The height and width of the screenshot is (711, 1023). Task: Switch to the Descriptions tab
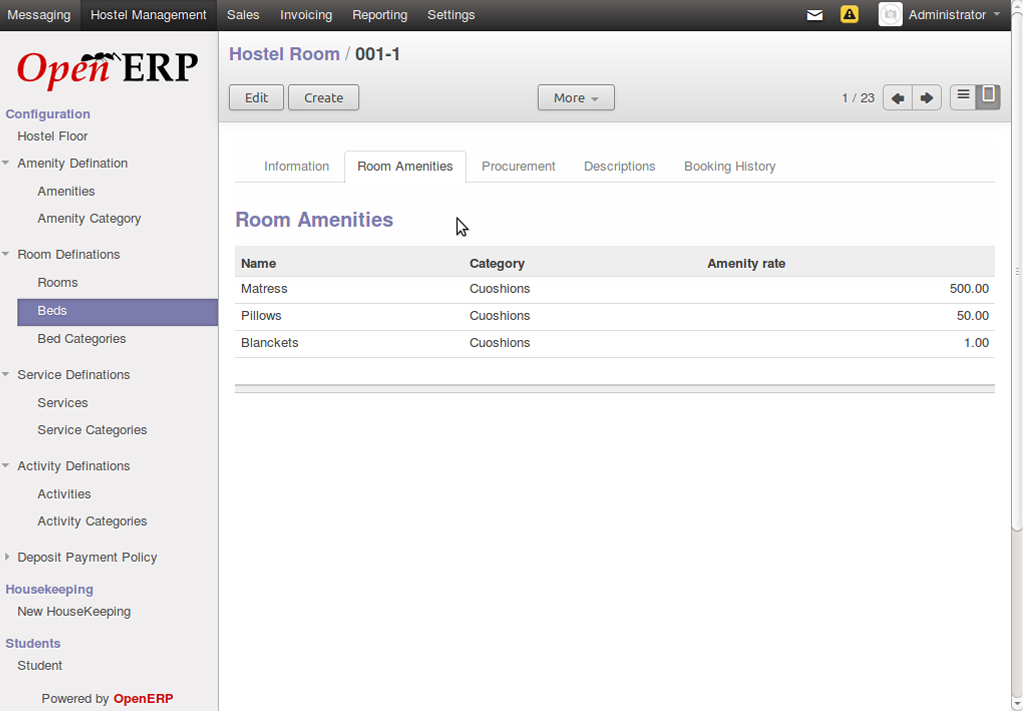pos(620,166)
